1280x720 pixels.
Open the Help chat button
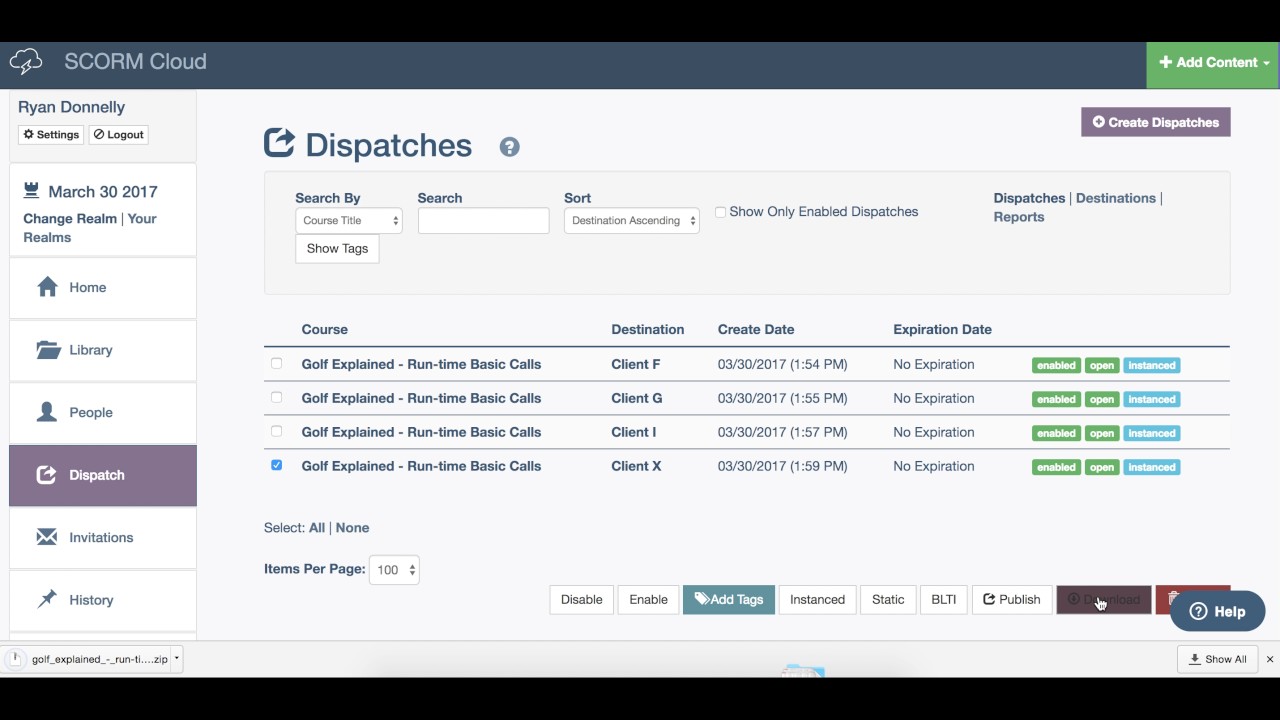click(x=1217, y=611)
